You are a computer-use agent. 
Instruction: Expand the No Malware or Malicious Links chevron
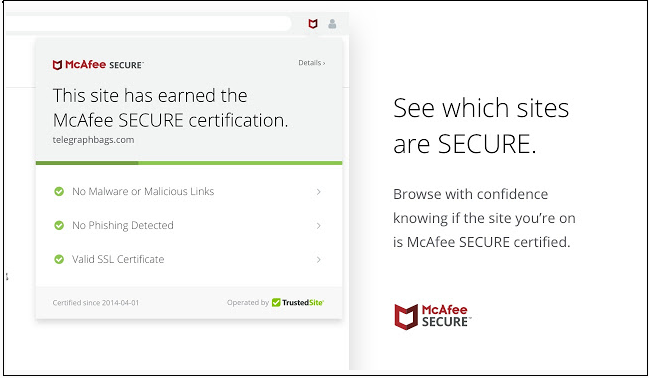319,192
